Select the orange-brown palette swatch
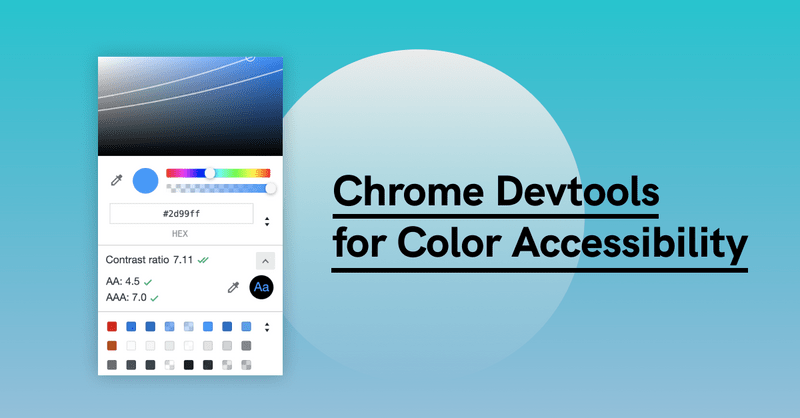Viewport: 800px width, 418px height. coord(112,346)
